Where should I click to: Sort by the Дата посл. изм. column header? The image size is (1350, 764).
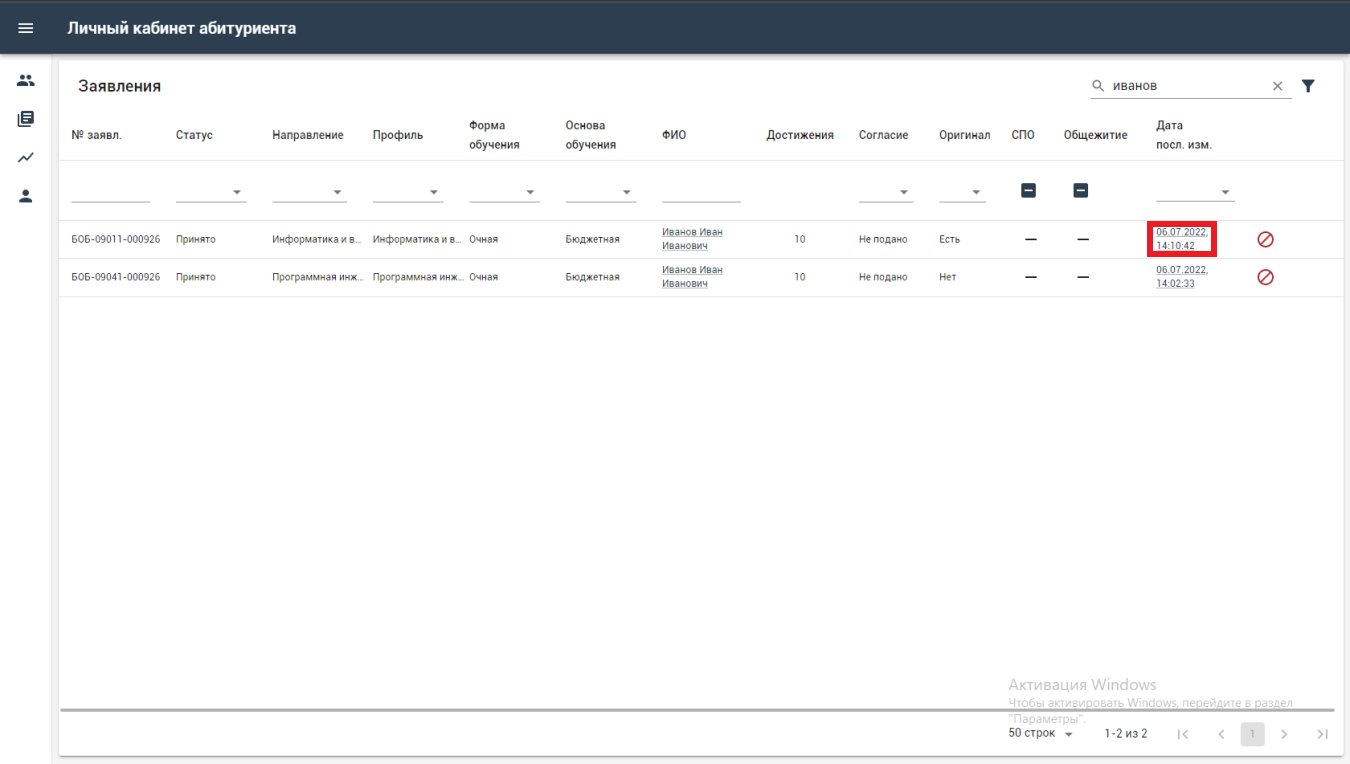(1184, 135)
